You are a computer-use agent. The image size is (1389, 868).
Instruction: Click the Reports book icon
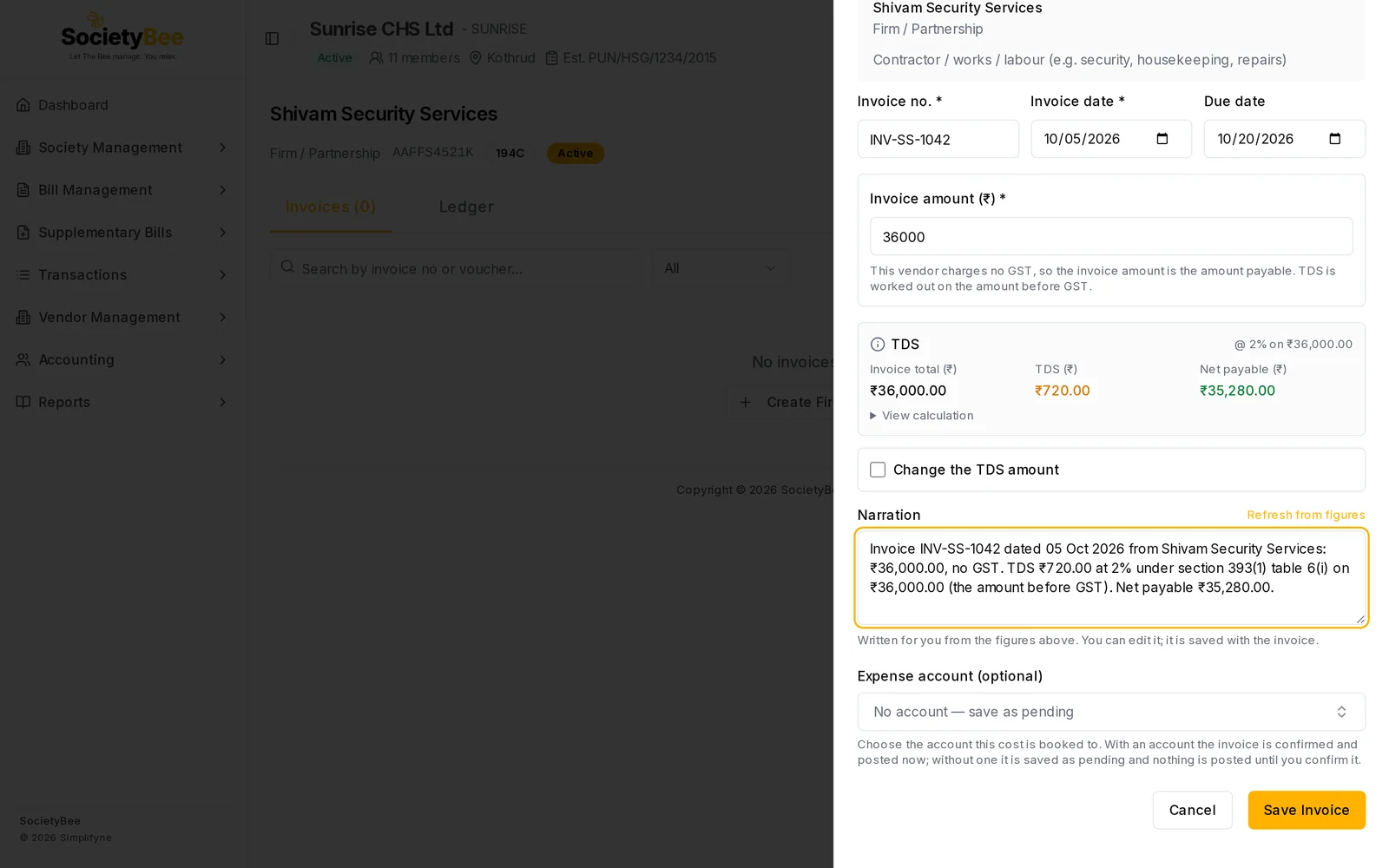coord(23,403)
